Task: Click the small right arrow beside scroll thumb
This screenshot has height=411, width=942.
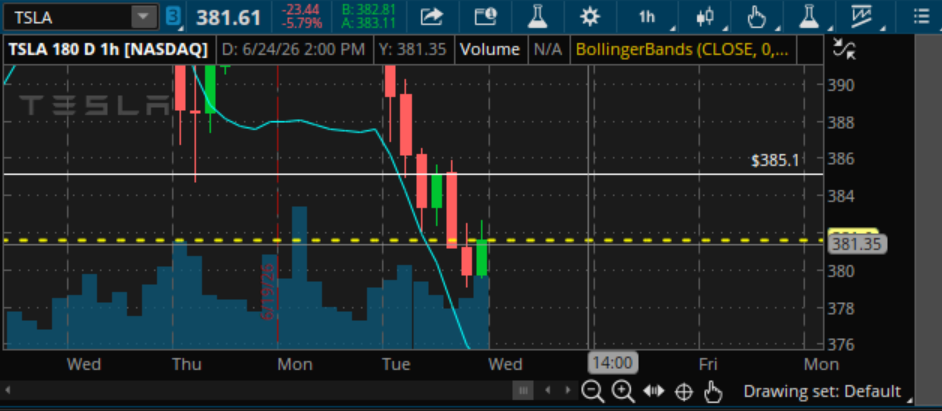Action: coord(568,391)
